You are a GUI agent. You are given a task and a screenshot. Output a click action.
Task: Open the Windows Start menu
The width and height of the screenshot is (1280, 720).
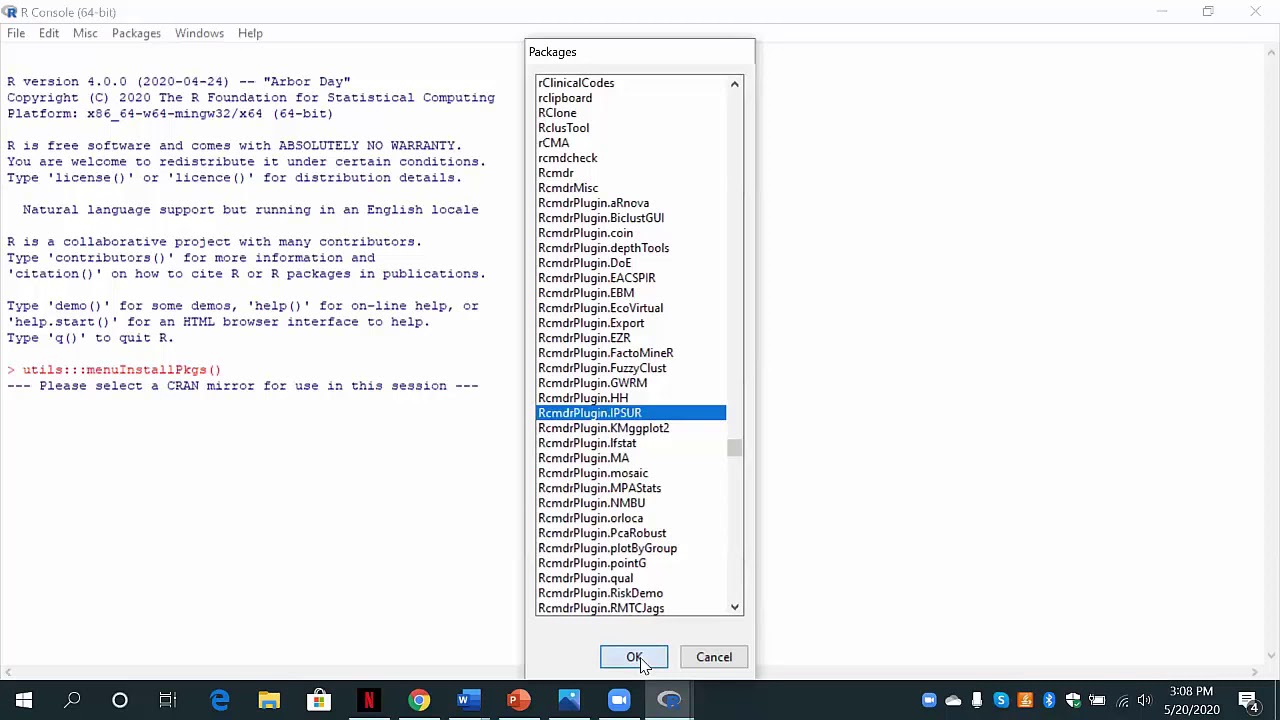point(23,700)
